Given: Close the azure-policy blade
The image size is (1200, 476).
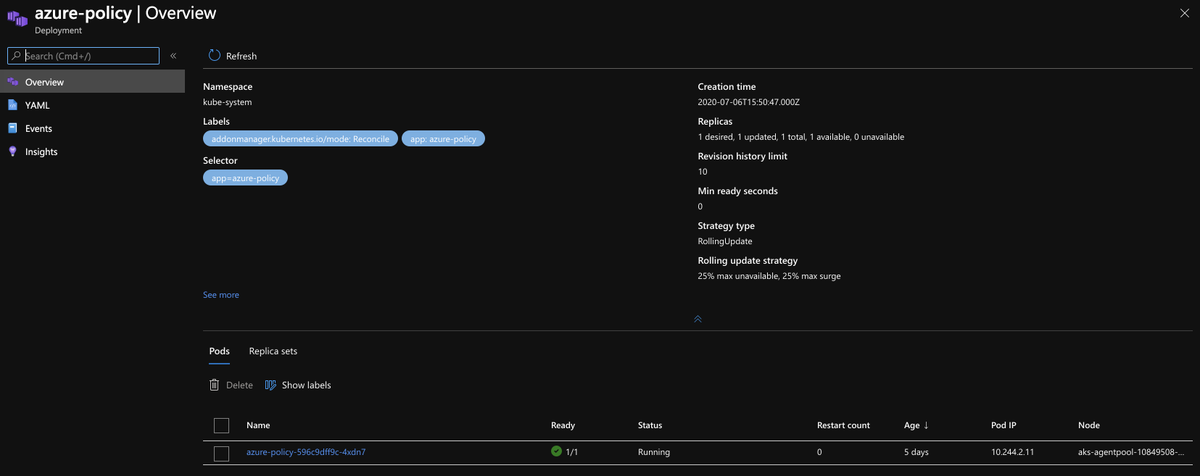Looking at the screenshot, I should (x=1184, y=12).
